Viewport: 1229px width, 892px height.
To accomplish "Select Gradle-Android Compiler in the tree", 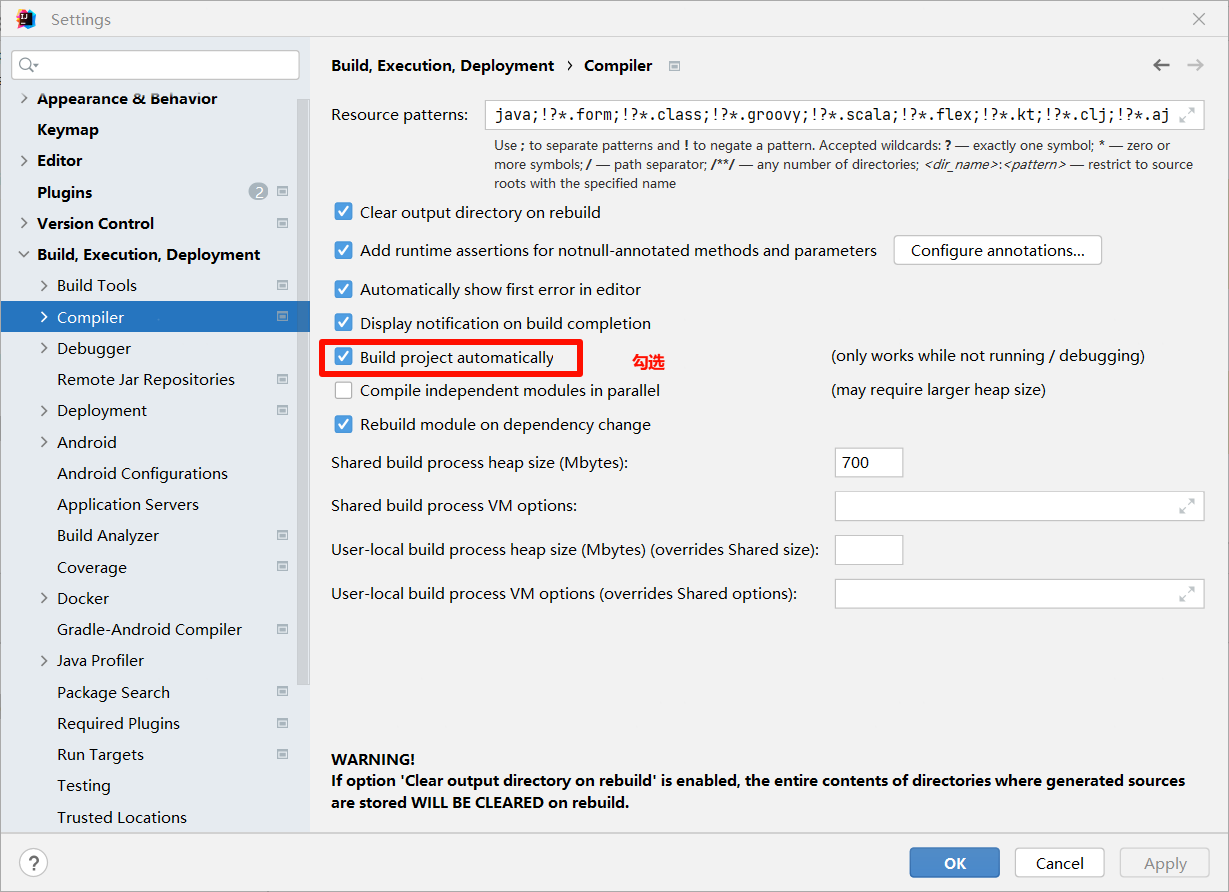I will 149,629.
